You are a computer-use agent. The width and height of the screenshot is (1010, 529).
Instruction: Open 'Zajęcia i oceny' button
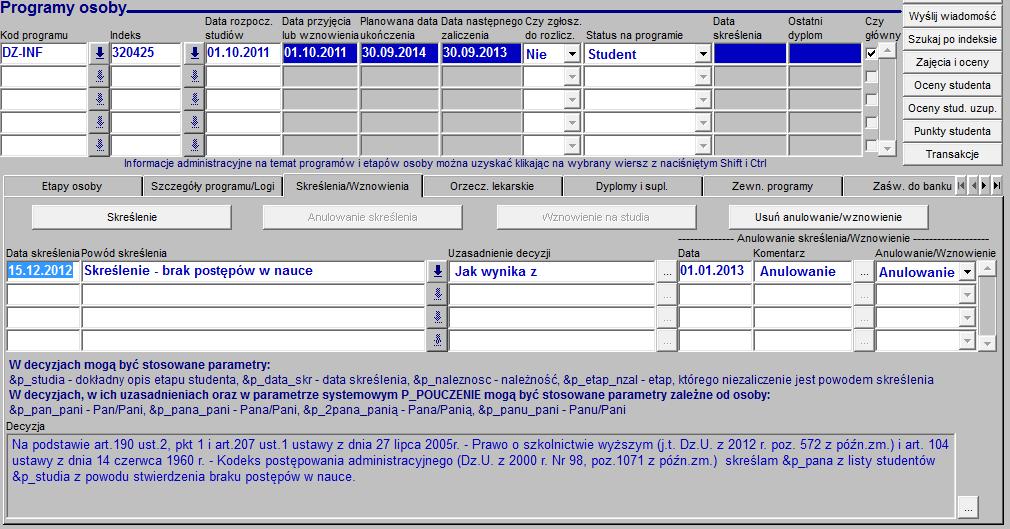tap(952, 63)
